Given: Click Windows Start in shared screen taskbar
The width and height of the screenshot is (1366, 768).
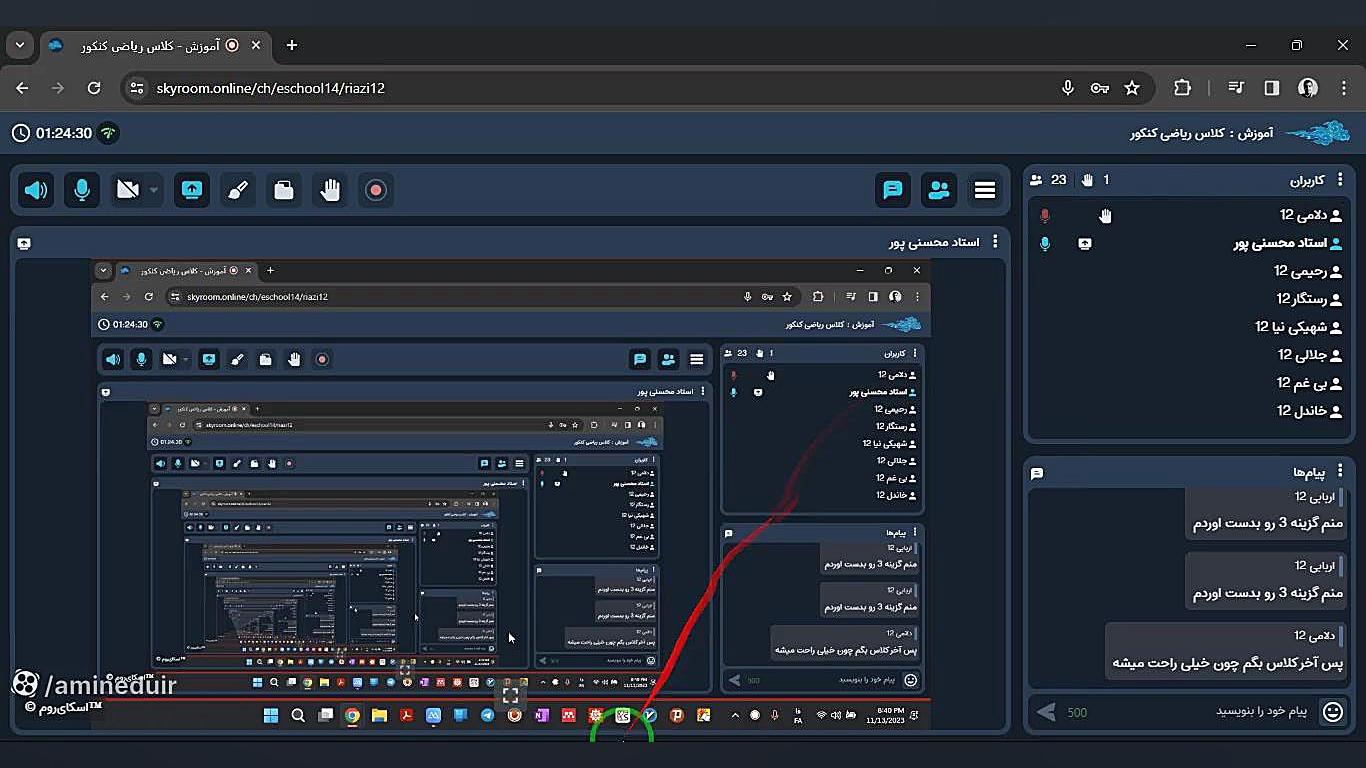Looking at the screenshot, I should tap(271, 715).
